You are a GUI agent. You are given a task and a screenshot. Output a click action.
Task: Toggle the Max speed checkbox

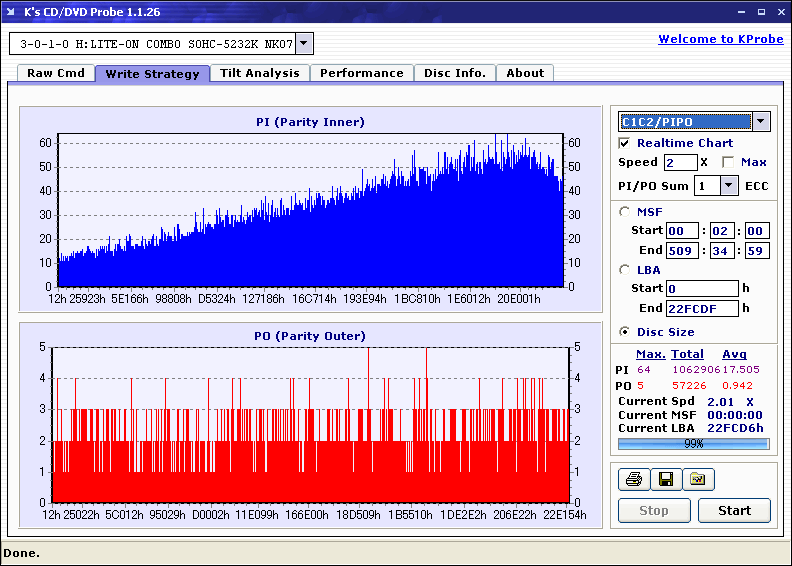pyautogui.click(x=728, y=162)
